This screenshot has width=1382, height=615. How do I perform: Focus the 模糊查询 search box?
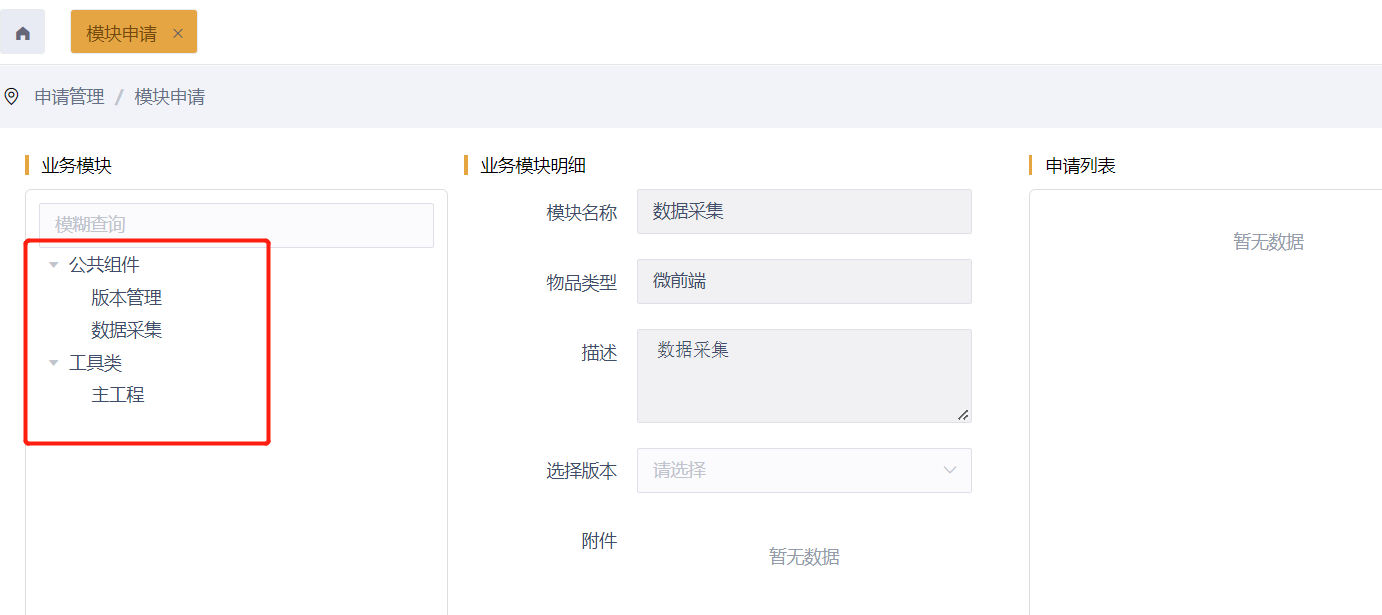(x=236, y=225)
